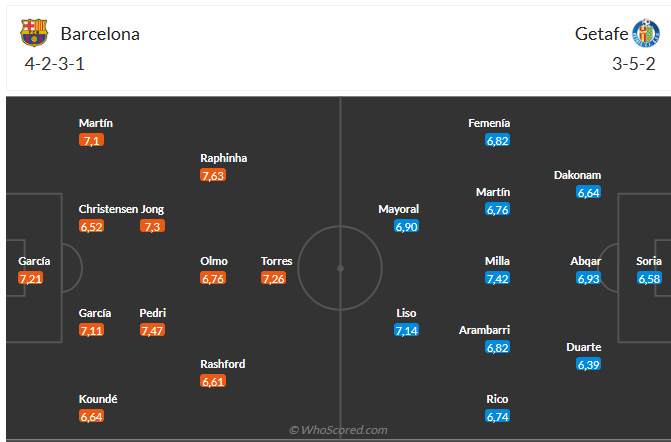Click the Getafe club crest
The width and height of the screenshot is (671, 442).
click(x=645, y=33)
